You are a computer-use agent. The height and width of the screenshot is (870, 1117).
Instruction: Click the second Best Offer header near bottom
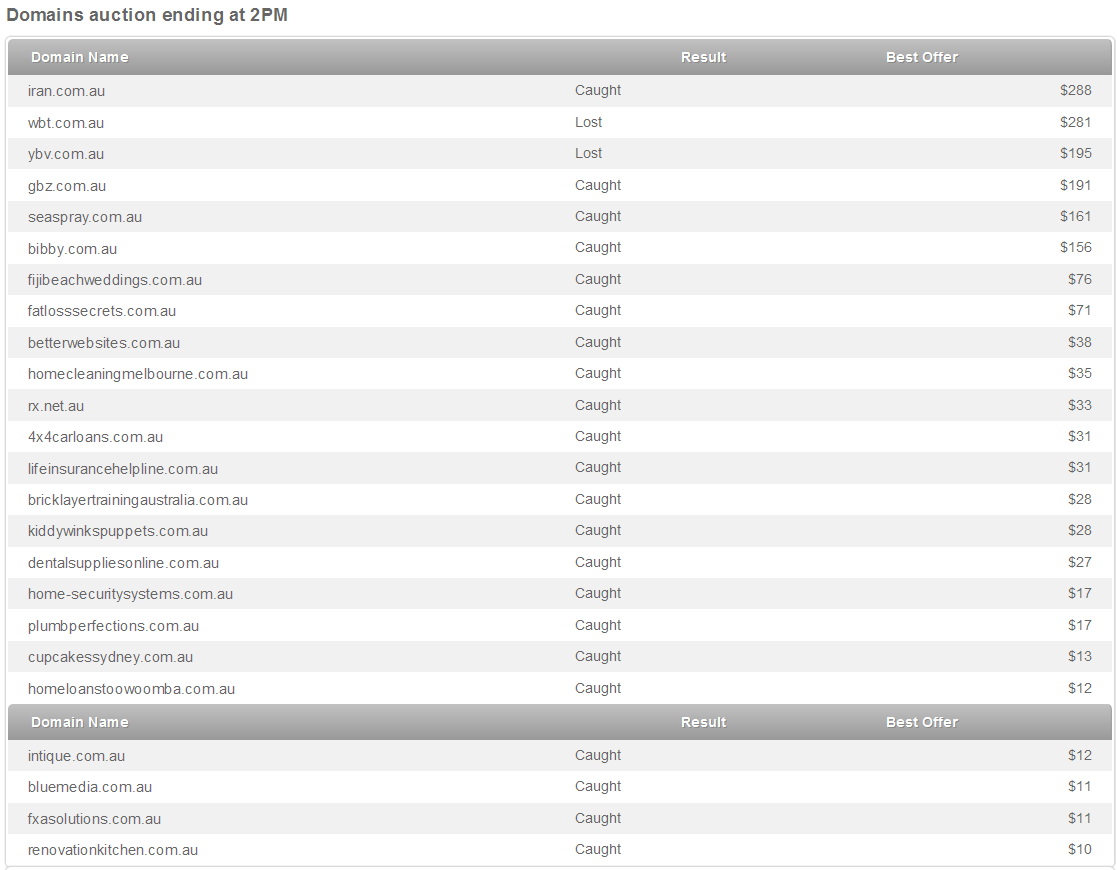(922, 722)
